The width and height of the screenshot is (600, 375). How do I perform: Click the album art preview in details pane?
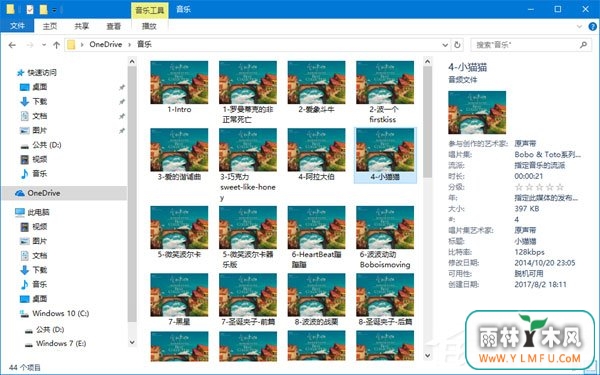(x=477, y=112)
